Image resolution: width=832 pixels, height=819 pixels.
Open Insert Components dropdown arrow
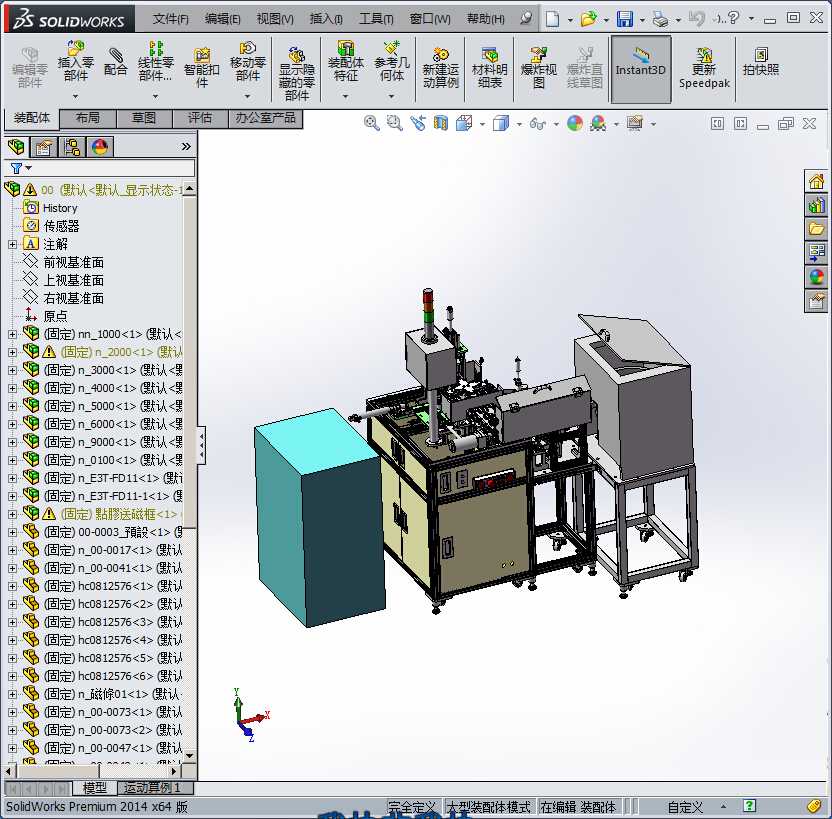pos(75,97)
